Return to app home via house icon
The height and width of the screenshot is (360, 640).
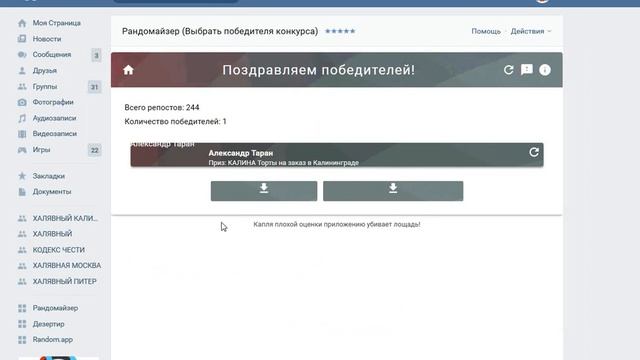[128, 70]
